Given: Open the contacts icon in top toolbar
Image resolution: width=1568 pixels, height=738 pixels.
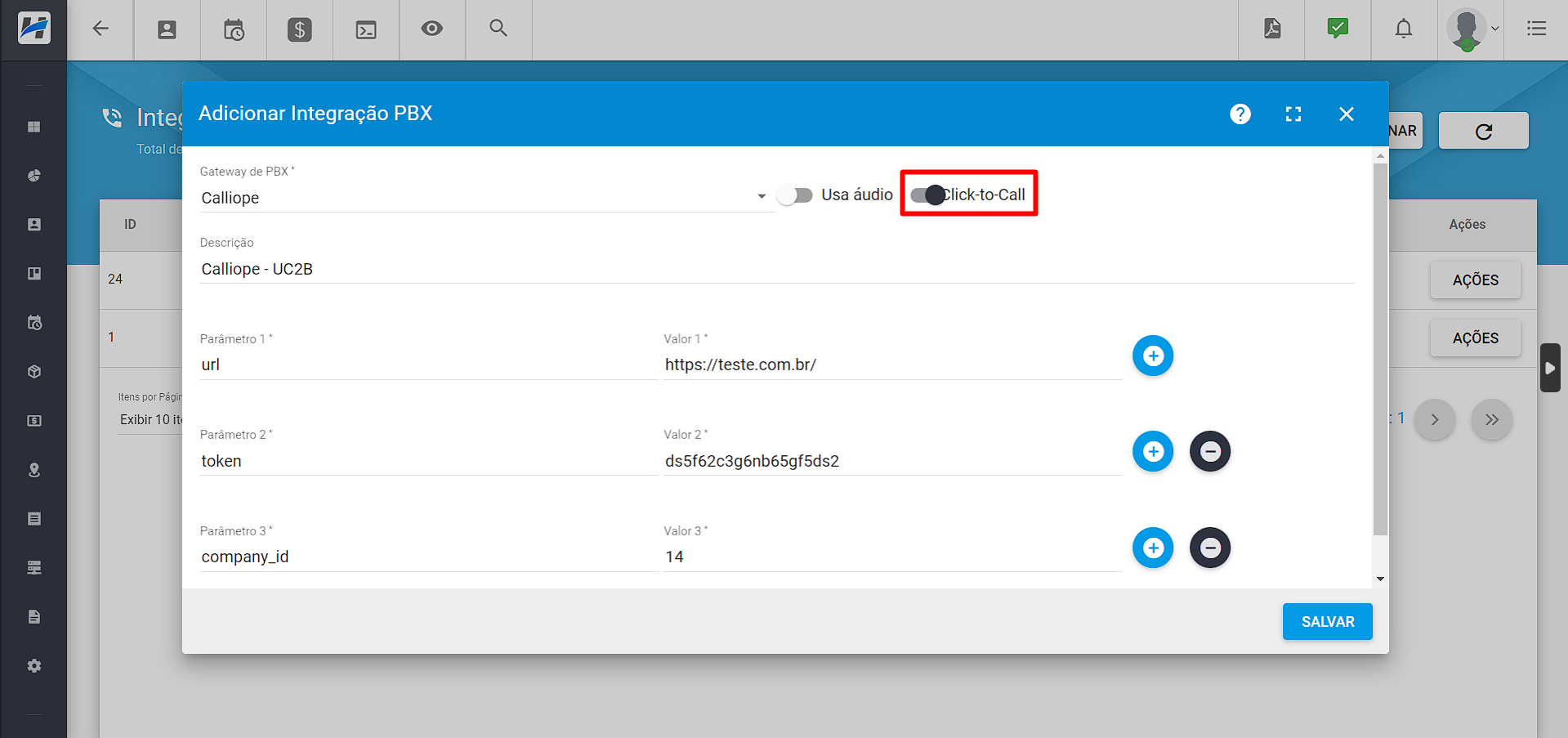Looking at the screenshot, I should (x=167, y=29).
